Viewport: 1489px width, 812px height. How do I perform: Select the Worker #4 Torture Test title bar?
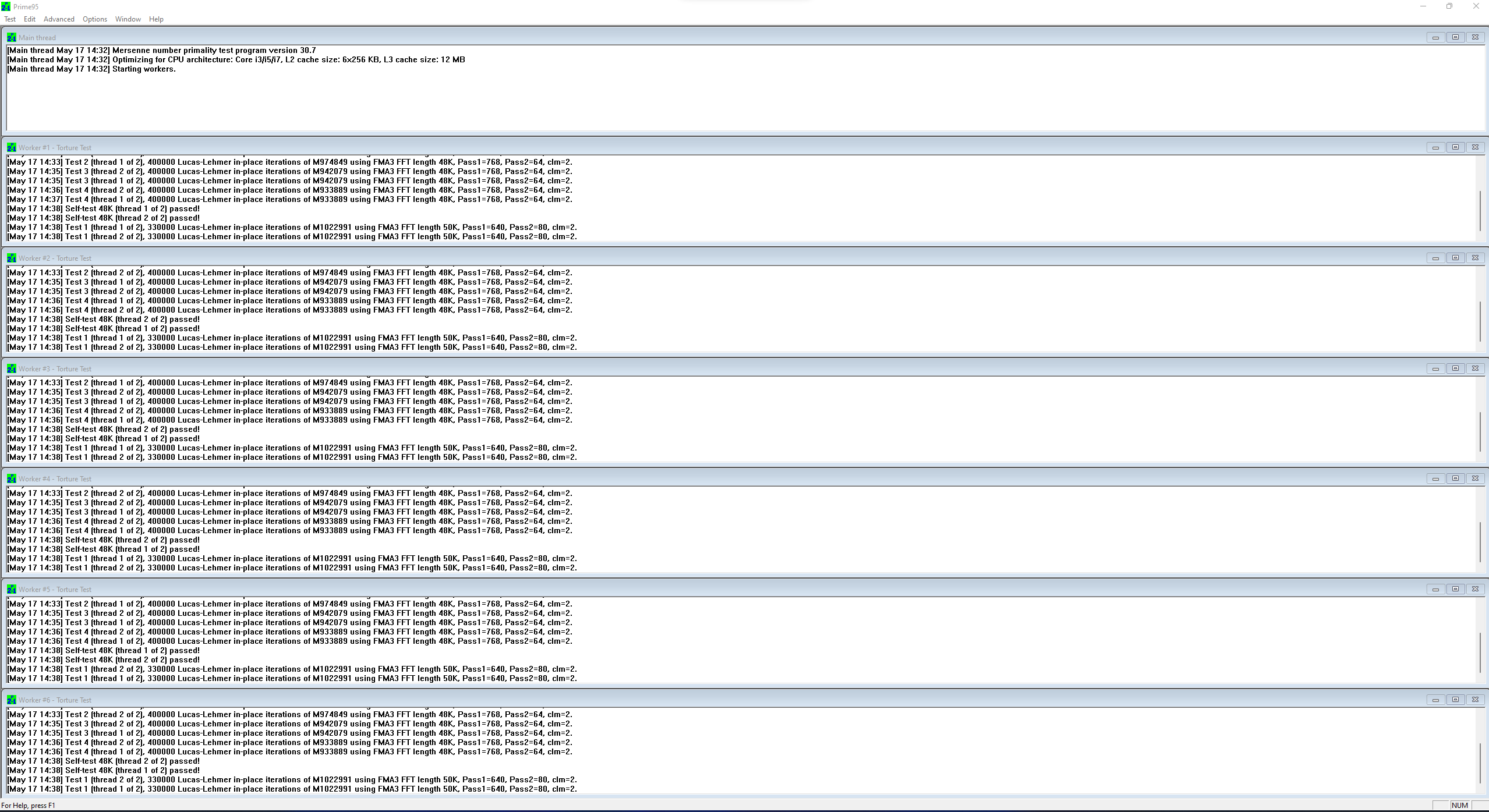click(699, 478)
